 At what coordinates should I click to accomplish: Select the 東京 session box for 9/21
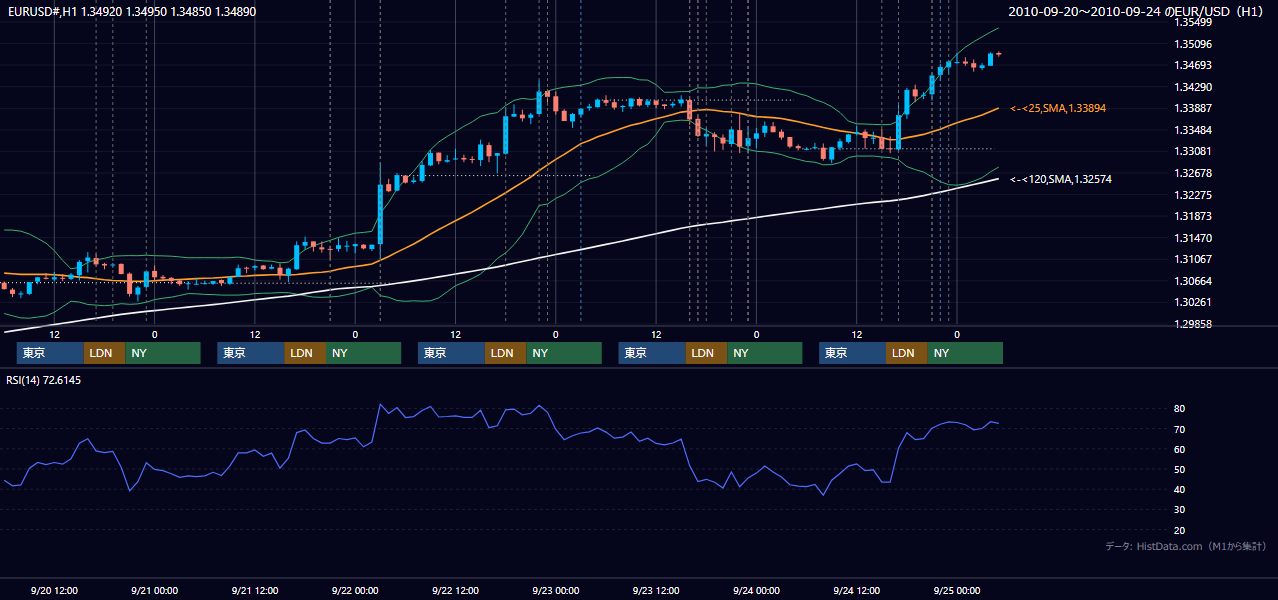point(251,353)
